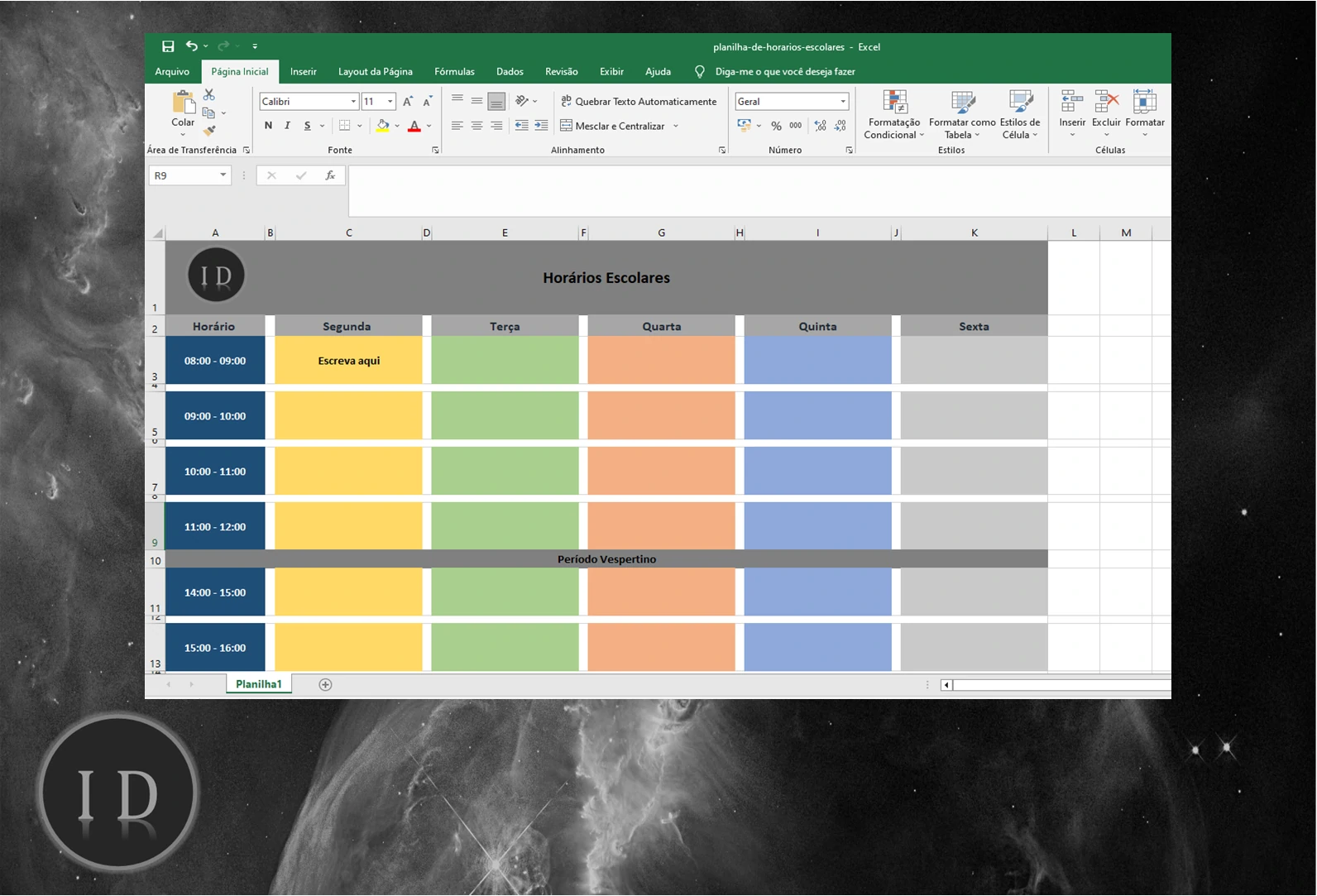1317x896 pixels.
Task: Click the Save icon in the title bar
Action: (x=168, y=46)
